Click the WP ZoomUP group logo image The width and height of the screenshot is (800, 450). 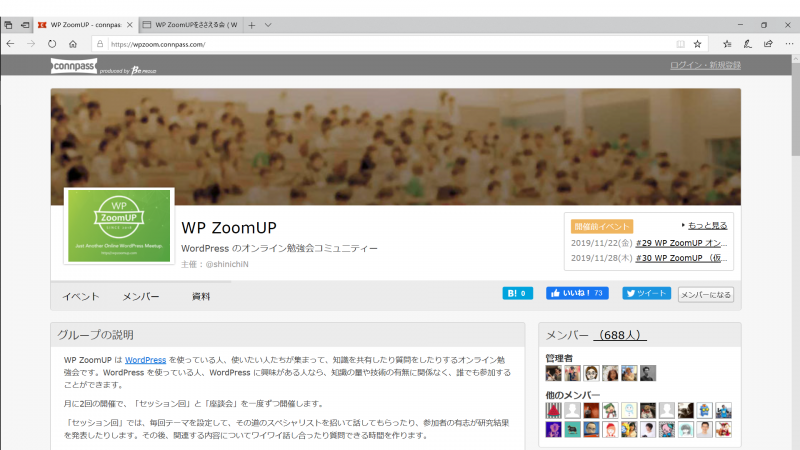[x=119, y=226]
